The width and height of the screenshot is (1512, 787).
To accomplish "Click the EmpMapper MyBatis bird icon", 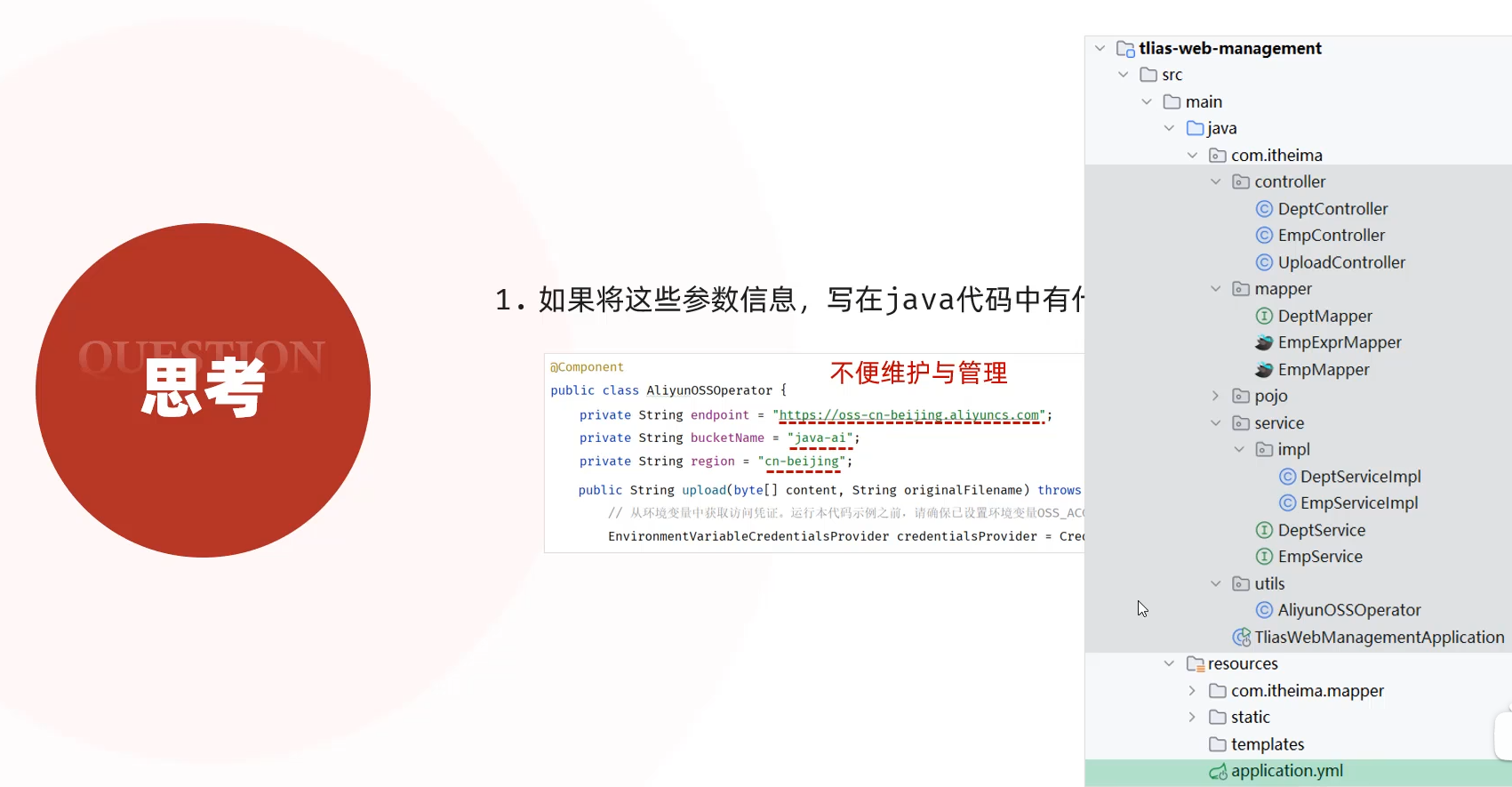I will pos(1264,369).
